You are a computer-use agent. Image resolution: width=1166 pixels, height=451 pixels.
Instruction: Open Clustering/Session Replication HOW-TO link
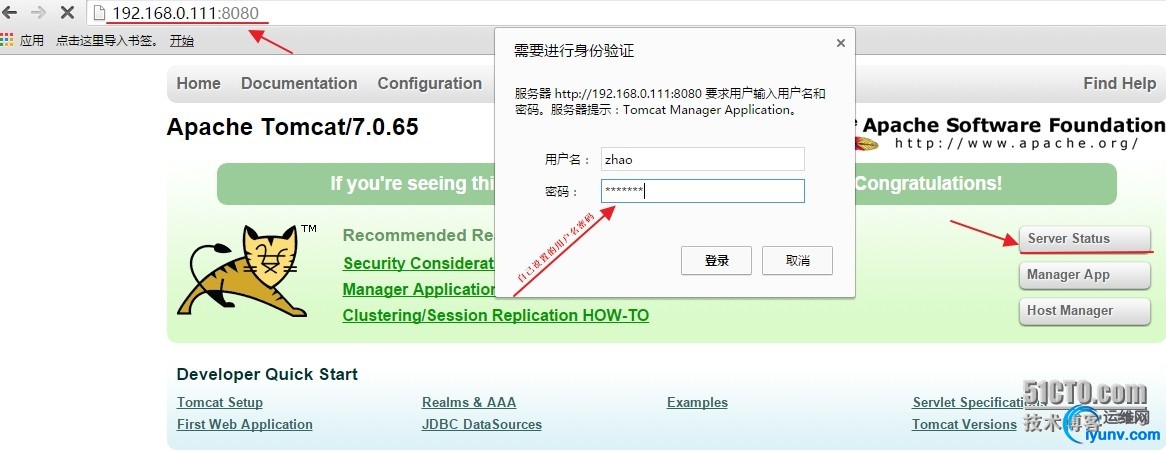pos(495,316)
